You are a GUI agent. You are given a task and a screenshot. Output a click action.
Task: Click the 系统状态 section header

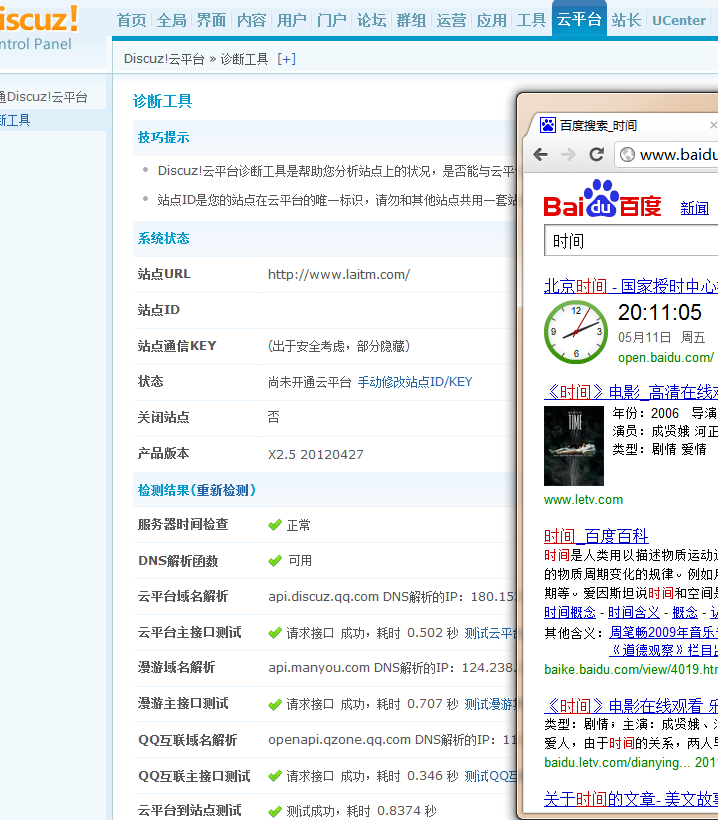coord(163,238)
